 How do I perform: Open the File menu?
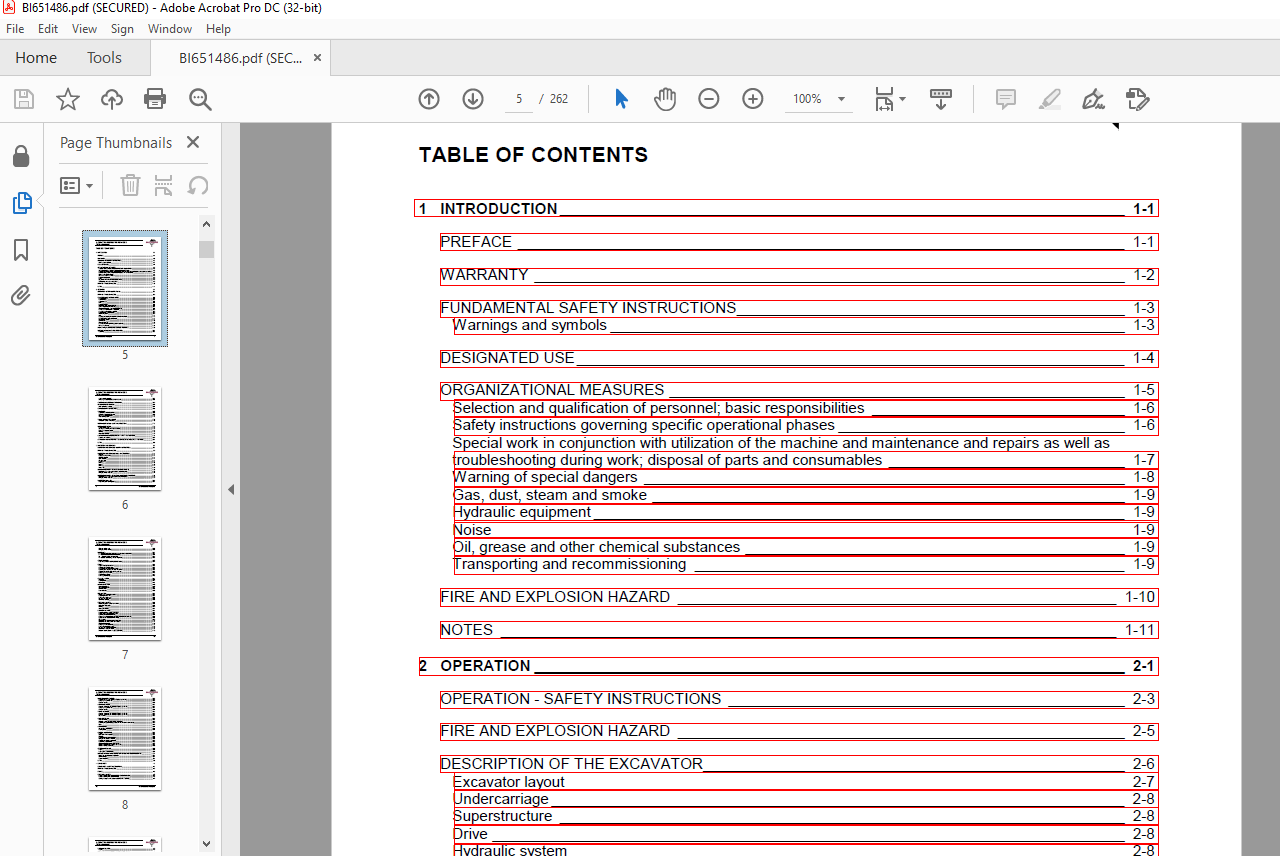tap(15, 29)
